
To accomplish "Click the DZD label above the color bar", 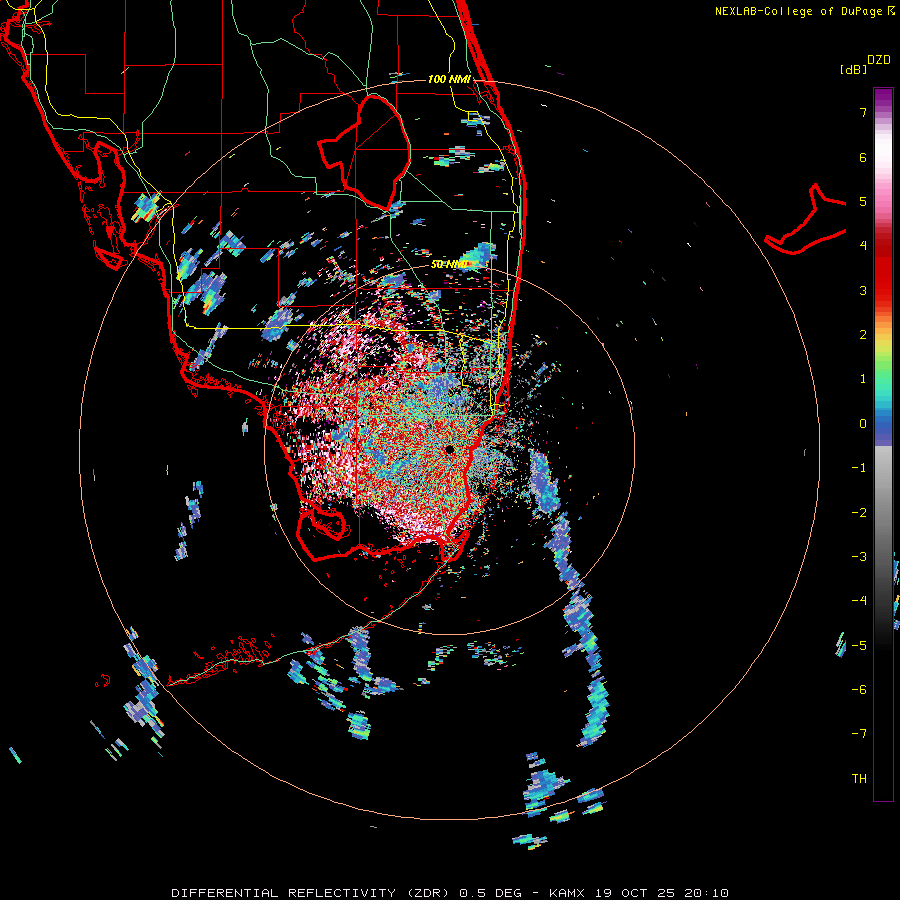I will [x=879, y=60].
